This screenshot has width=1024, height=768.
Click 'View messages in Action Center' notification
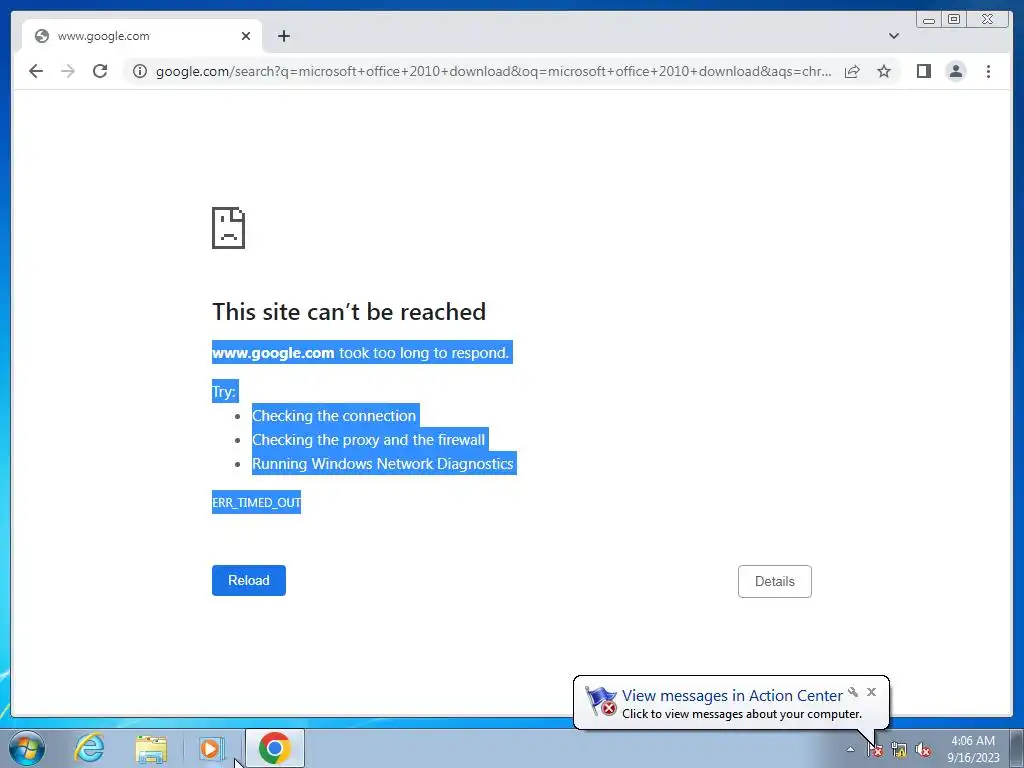731,696
